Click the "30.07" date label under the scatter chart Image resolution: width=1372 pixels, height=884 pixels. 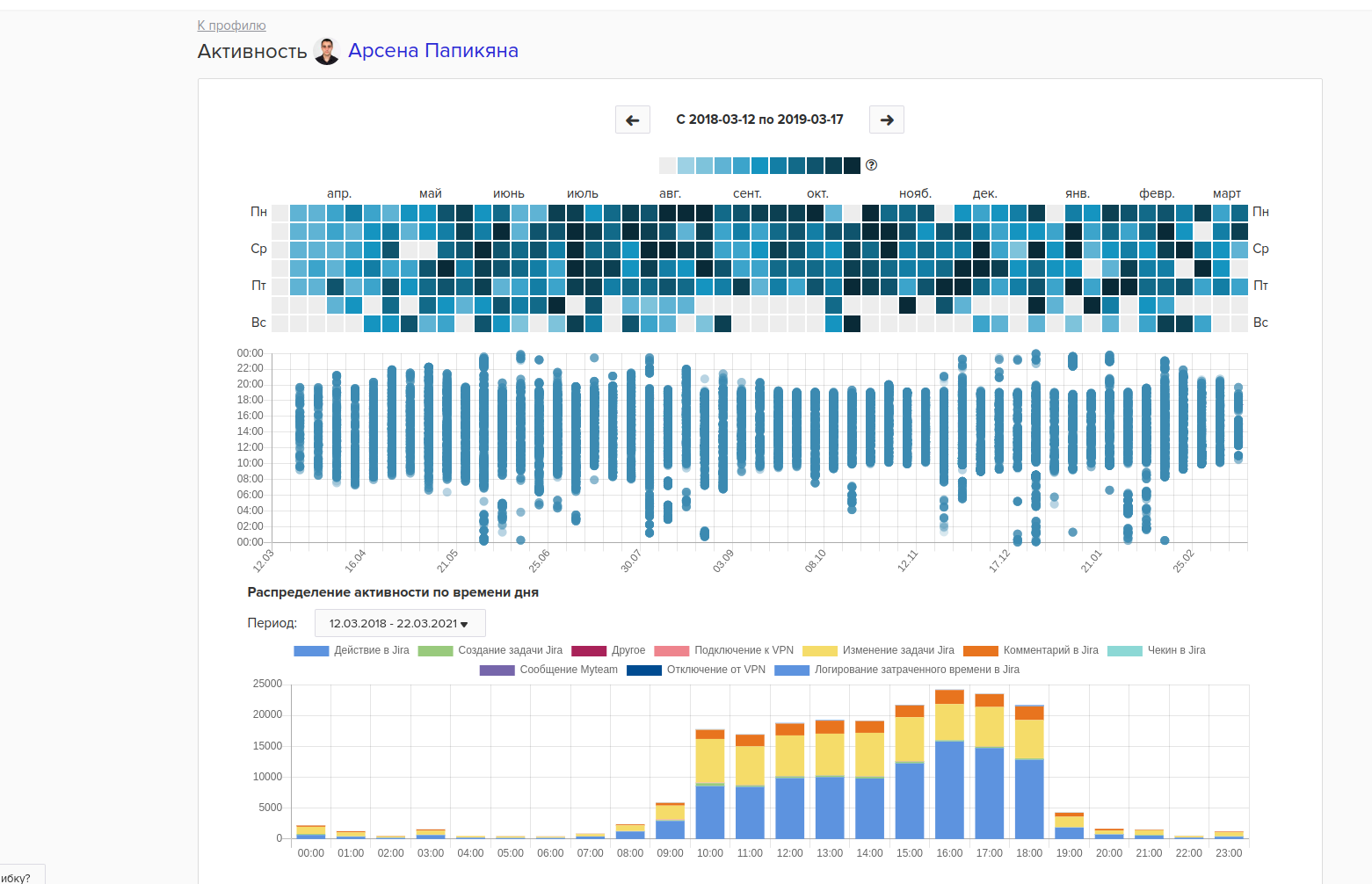tap(631, 561)
